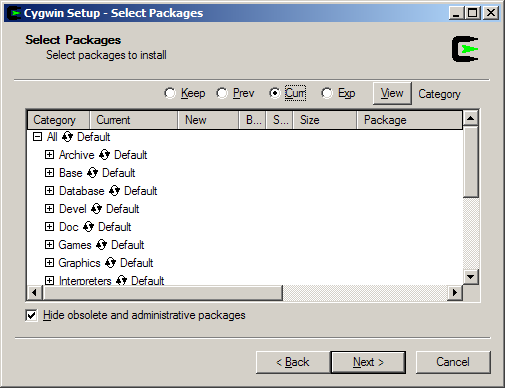Viewport: 505px width, 388px height.
Task: Proceed with the Next button
Action: pyautogui.click(x=368, y=362)
